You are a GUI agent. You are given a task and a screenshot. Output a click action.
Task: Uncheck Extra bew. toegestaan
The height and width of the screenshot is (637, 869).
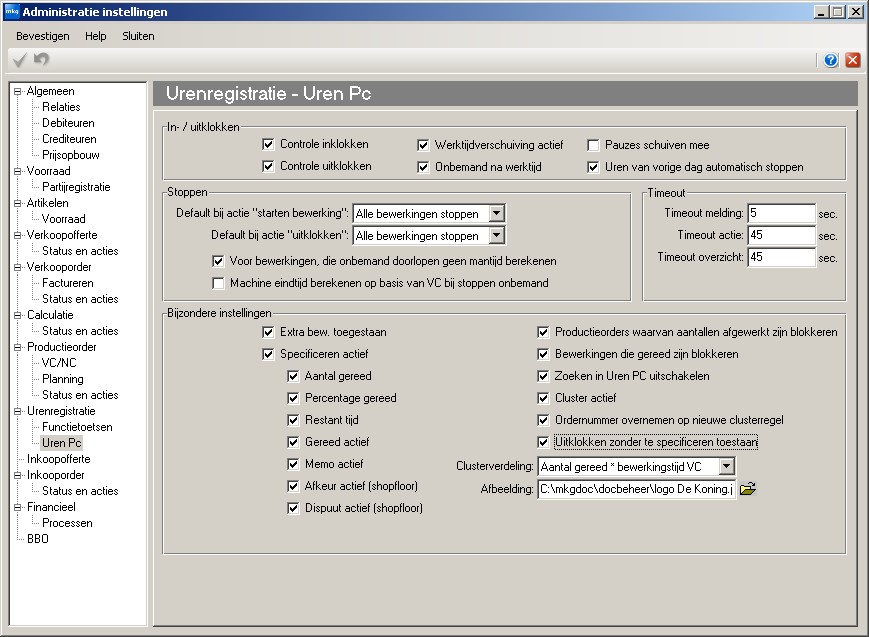[268, 332]
